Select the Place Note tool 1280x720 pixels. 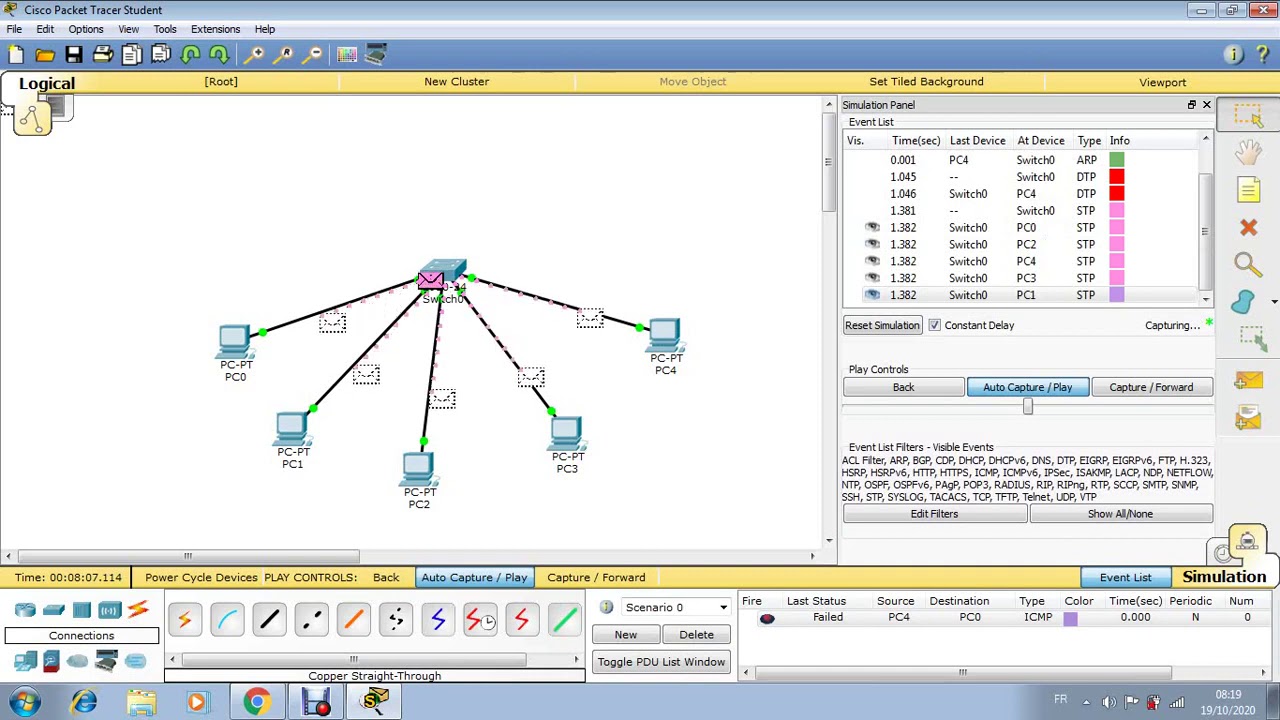(1248, 190)
